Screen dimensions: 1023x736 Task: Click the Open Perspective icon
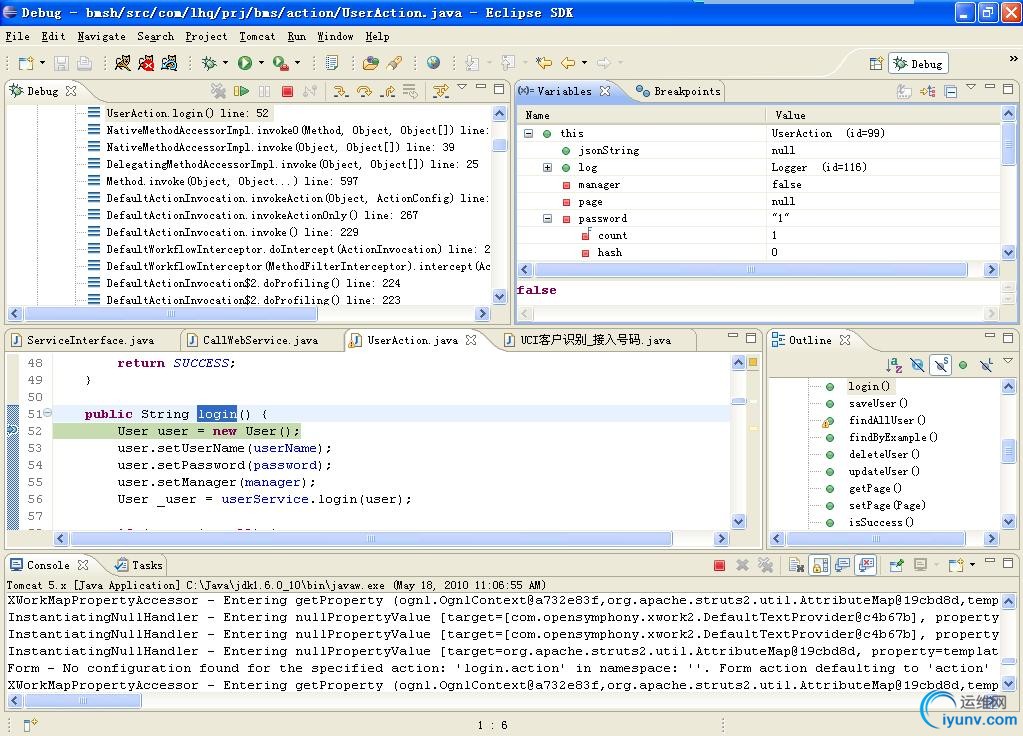pos(876,63)
